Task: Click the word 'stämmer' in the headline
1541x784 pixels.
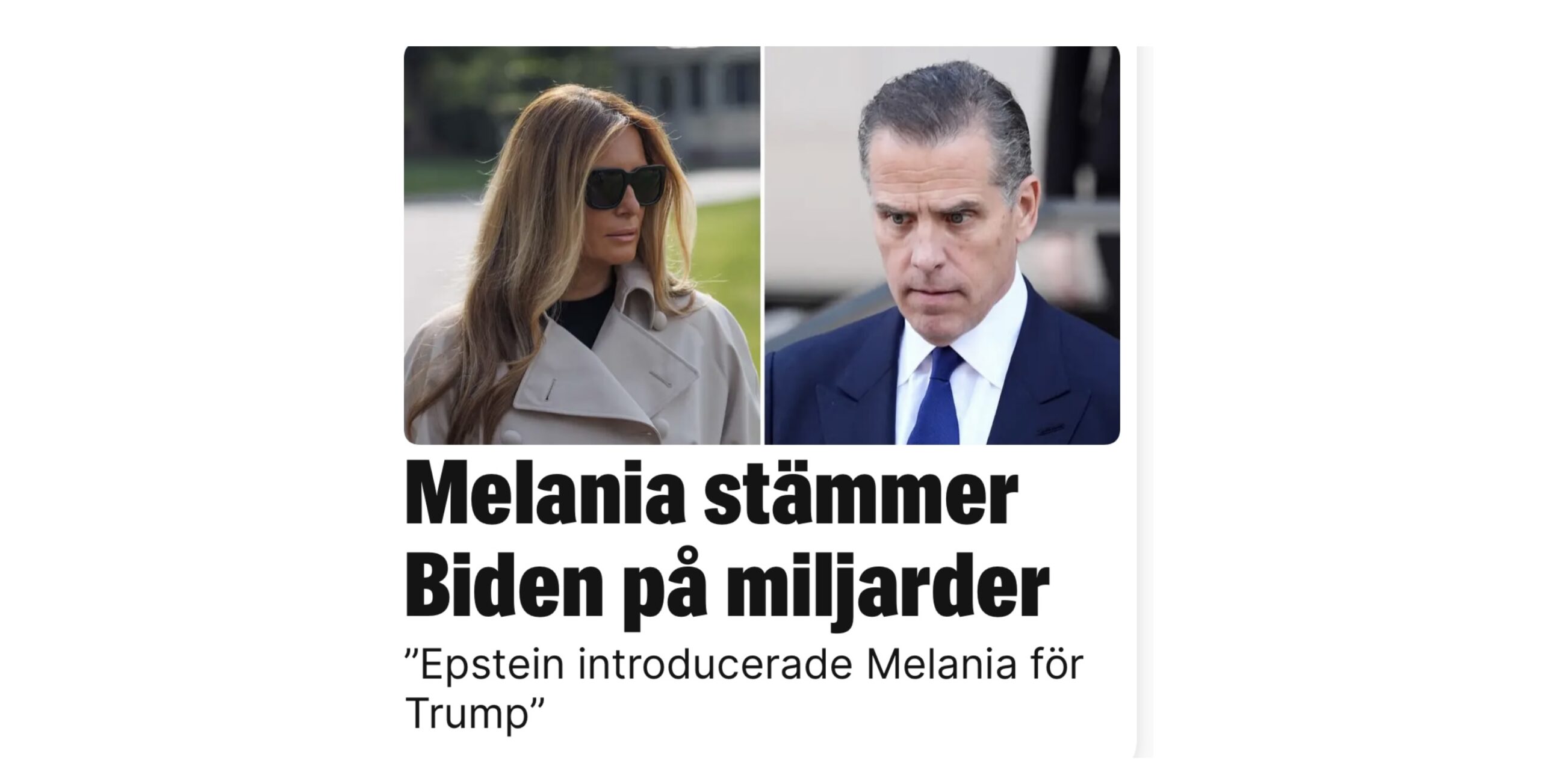Action: pos(862,501)
